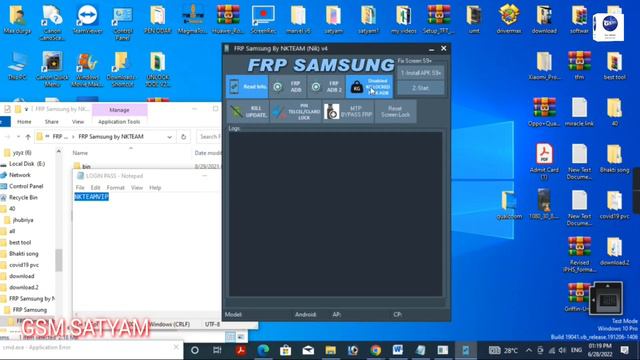Viewport: 640px width, 360px height.
Task: Open Cortana search circle on taskbar
Action: [195, 350]
